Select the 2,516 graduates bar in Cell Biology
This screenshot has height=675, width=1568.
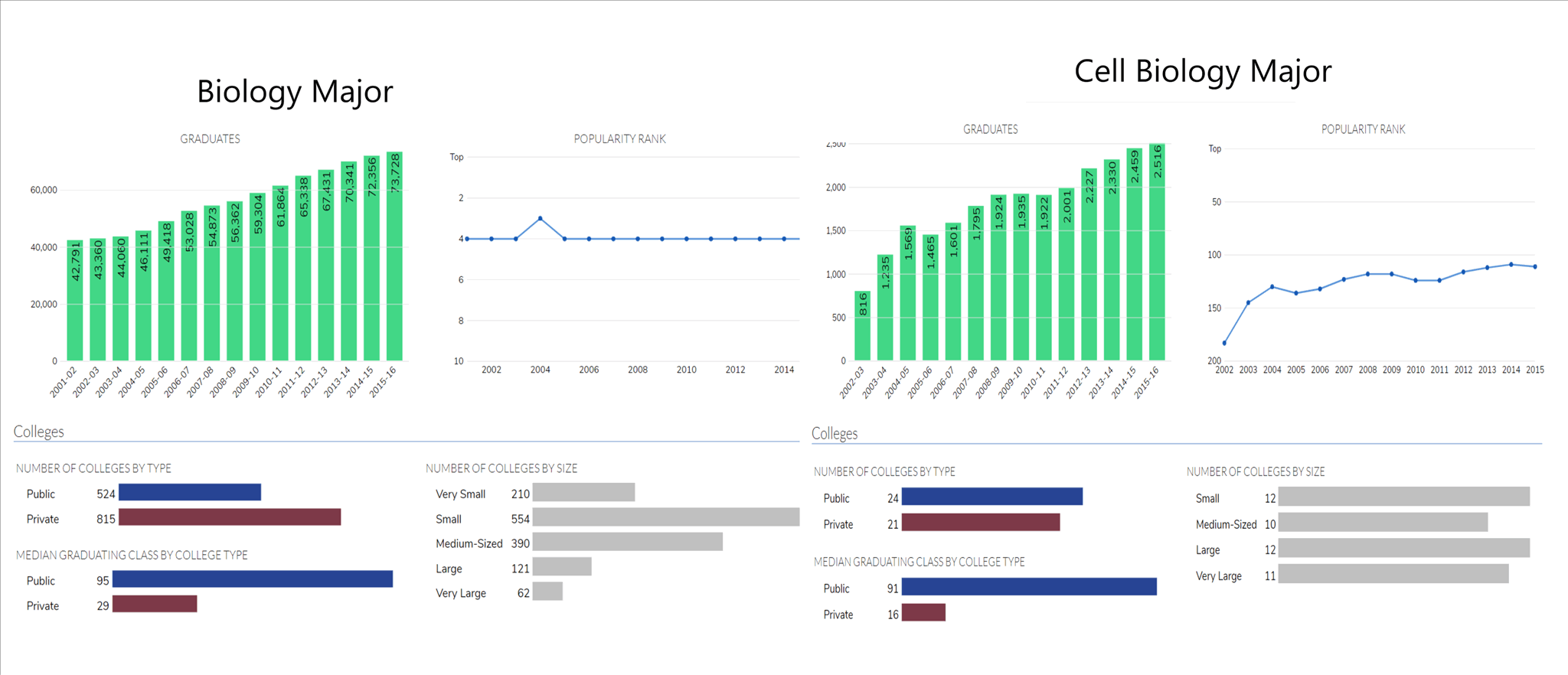tap(1158, 252)
